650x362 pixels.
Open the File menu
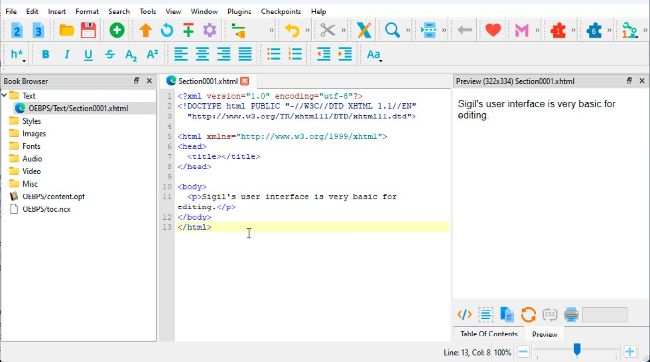tap(11, 12)
